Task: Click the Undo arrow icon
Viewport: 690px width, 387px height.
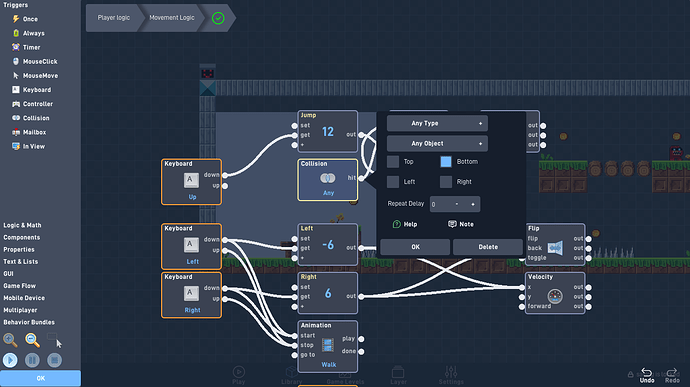Action: (x=646, y=372)
